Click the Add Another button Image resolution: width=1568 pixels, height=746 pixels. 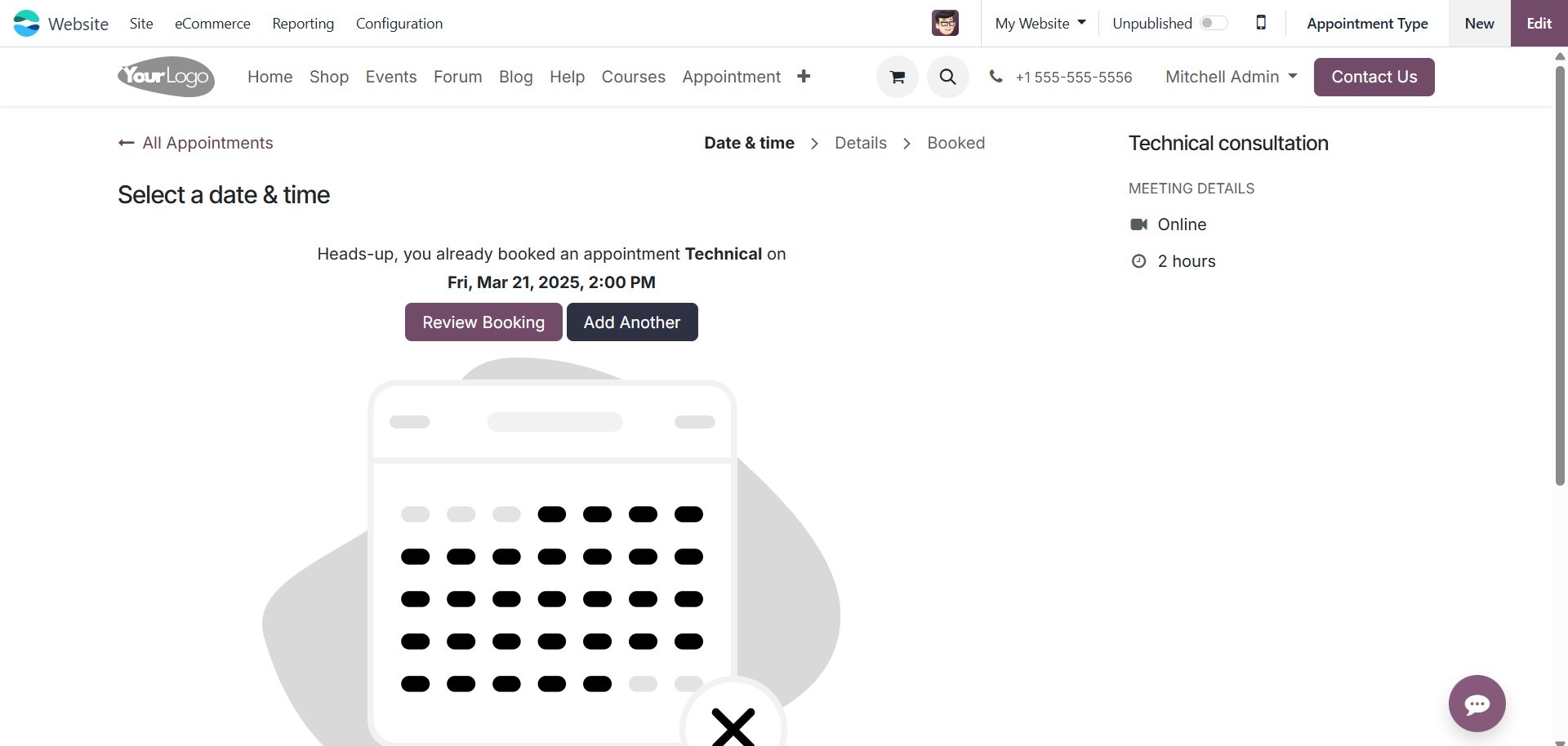(x=632, y=322)
